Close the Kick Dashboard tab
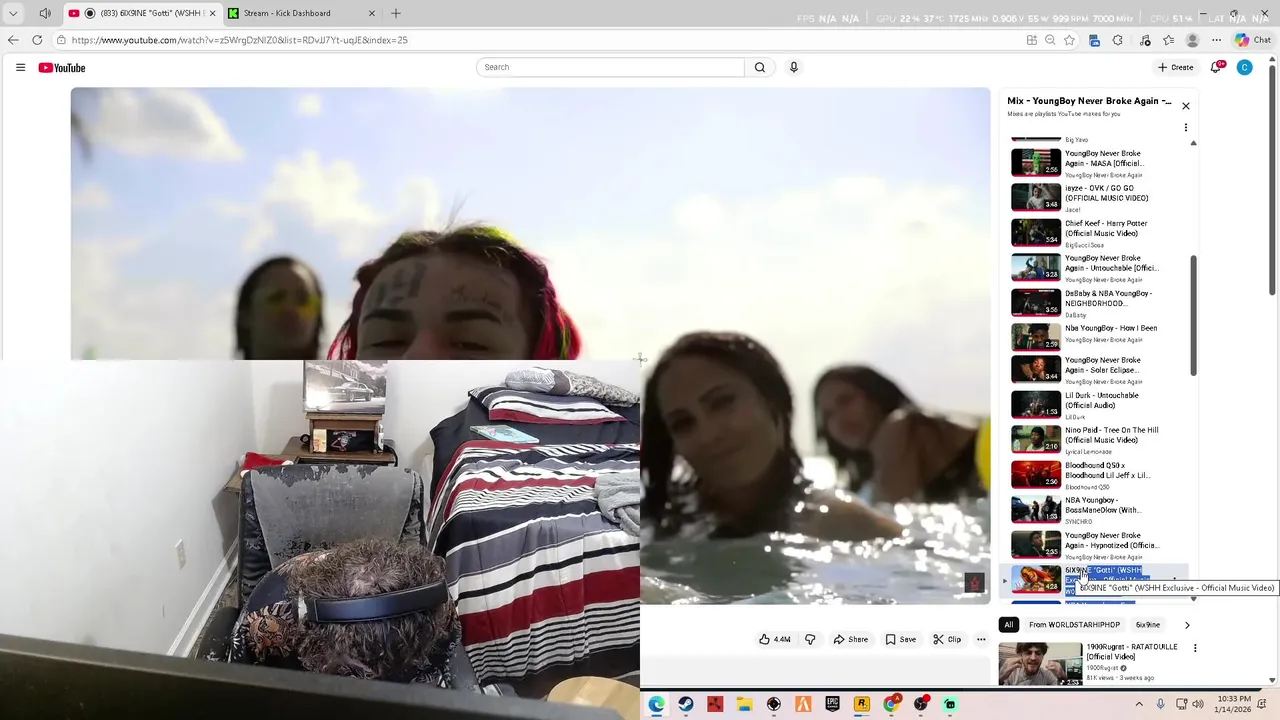The height and width of the screenshot is (720, 1280). coord(372,13)
